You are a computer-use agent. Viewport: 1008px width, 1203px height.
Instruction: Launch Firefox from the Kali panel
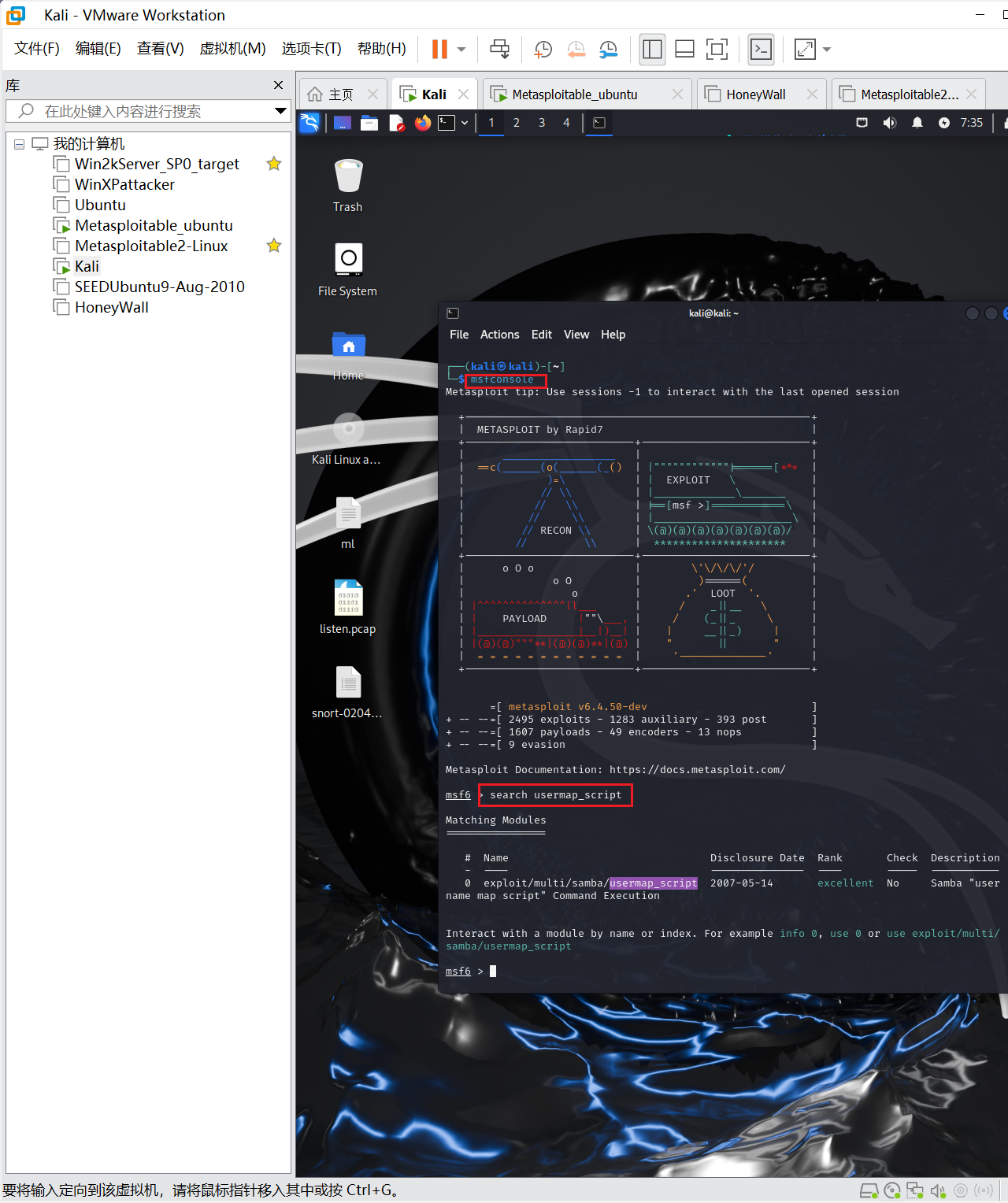(423, 123)
